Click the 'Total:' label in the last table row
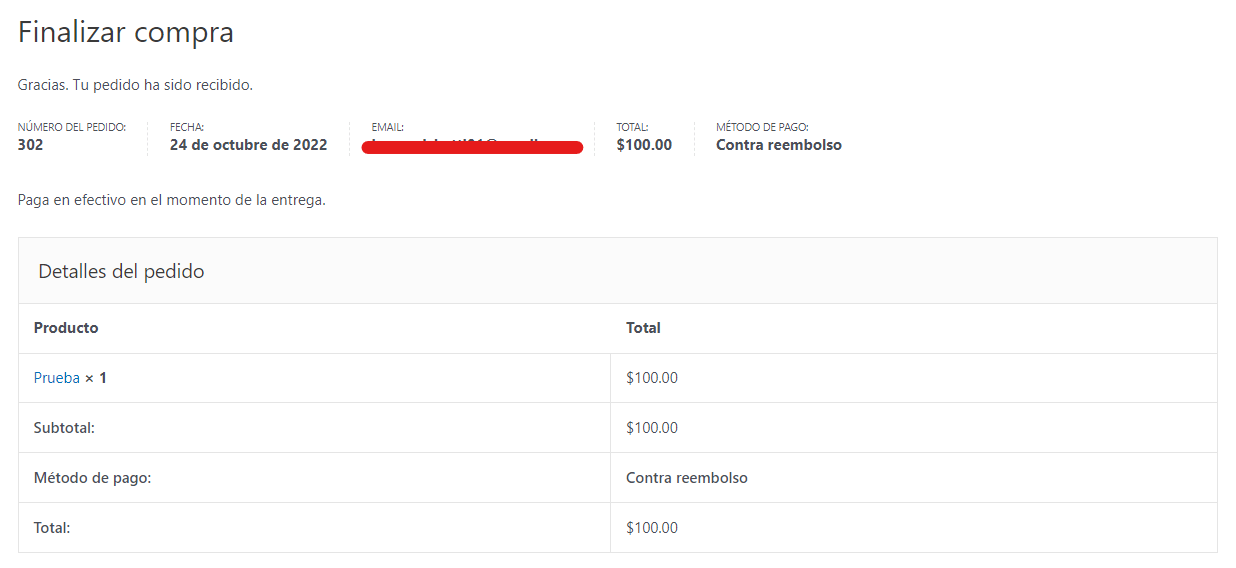The image size is (1236, 568). pyautogui.click(x=52, y=528)
